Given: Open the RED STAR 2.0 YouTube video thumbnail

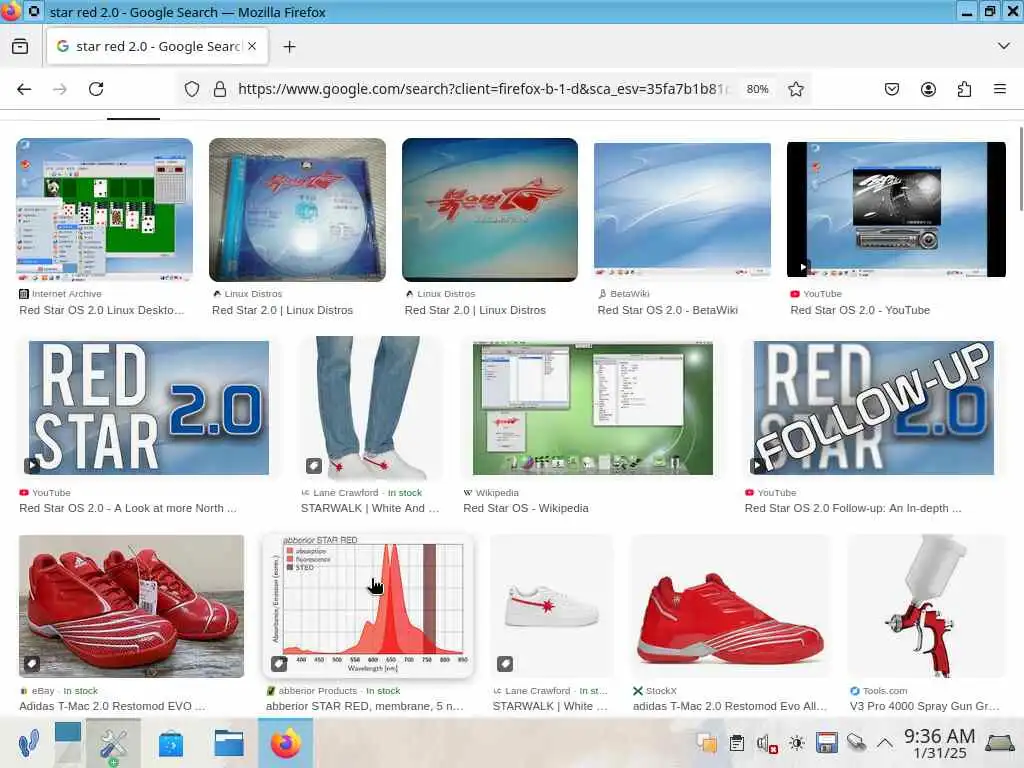Looking at the screenshot, I should coord(149,408).
